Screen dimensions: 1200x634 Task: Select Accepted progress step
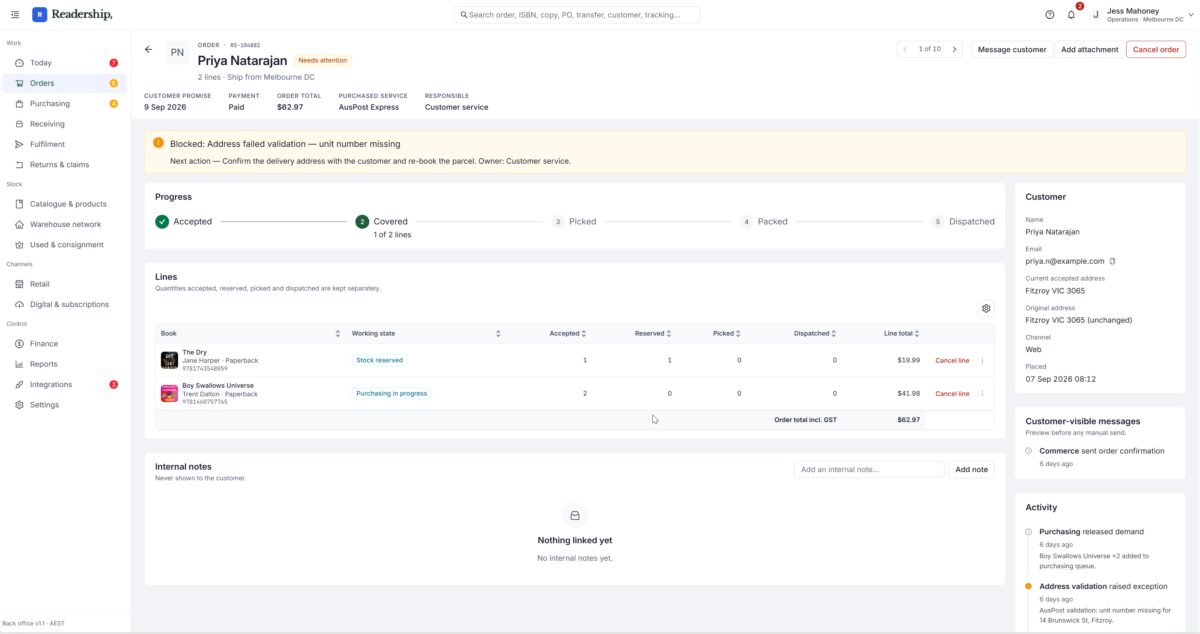point(183,221)
